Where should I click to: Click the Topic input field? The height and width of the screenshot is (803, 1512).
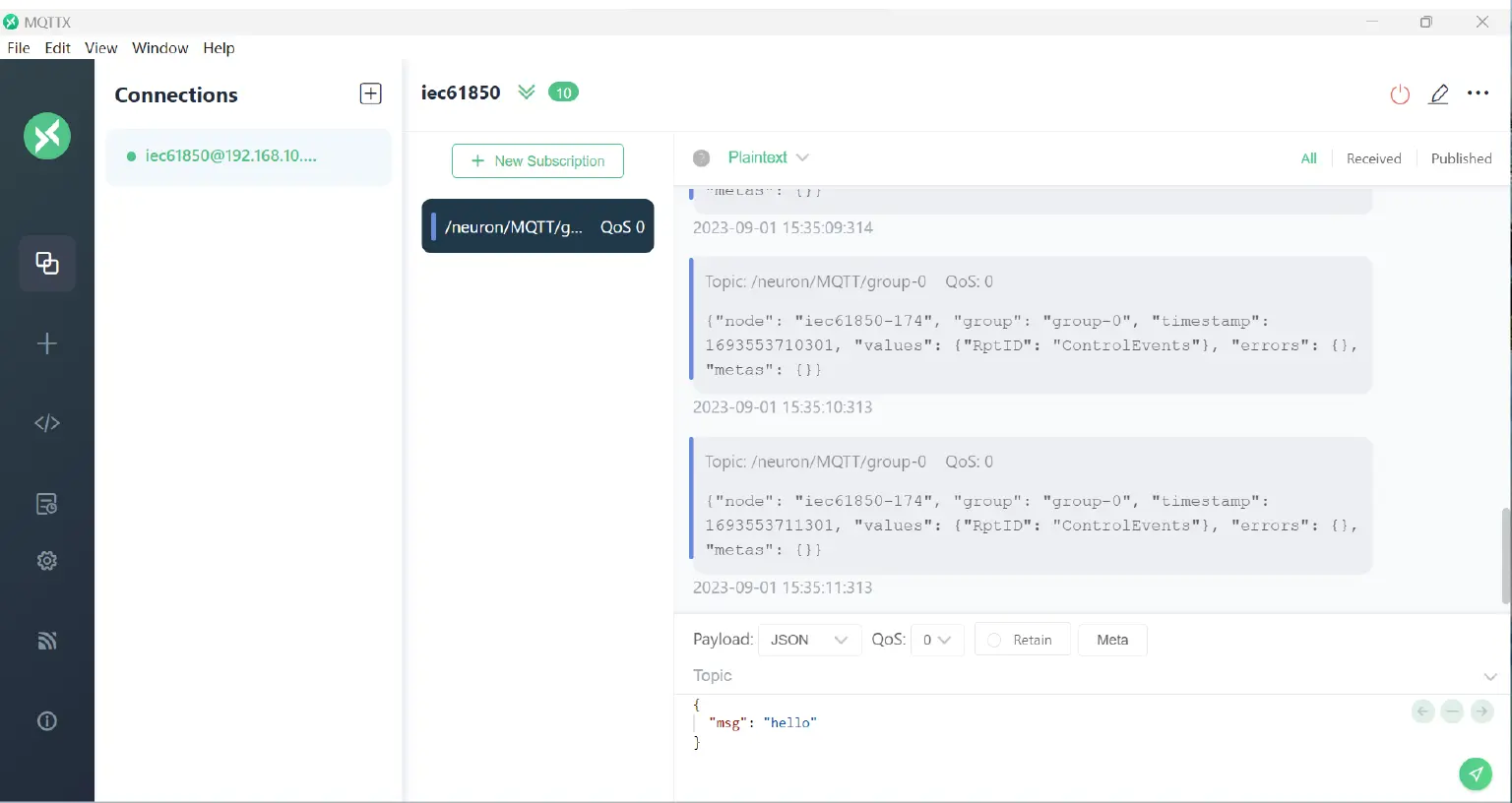[1083, 676]
